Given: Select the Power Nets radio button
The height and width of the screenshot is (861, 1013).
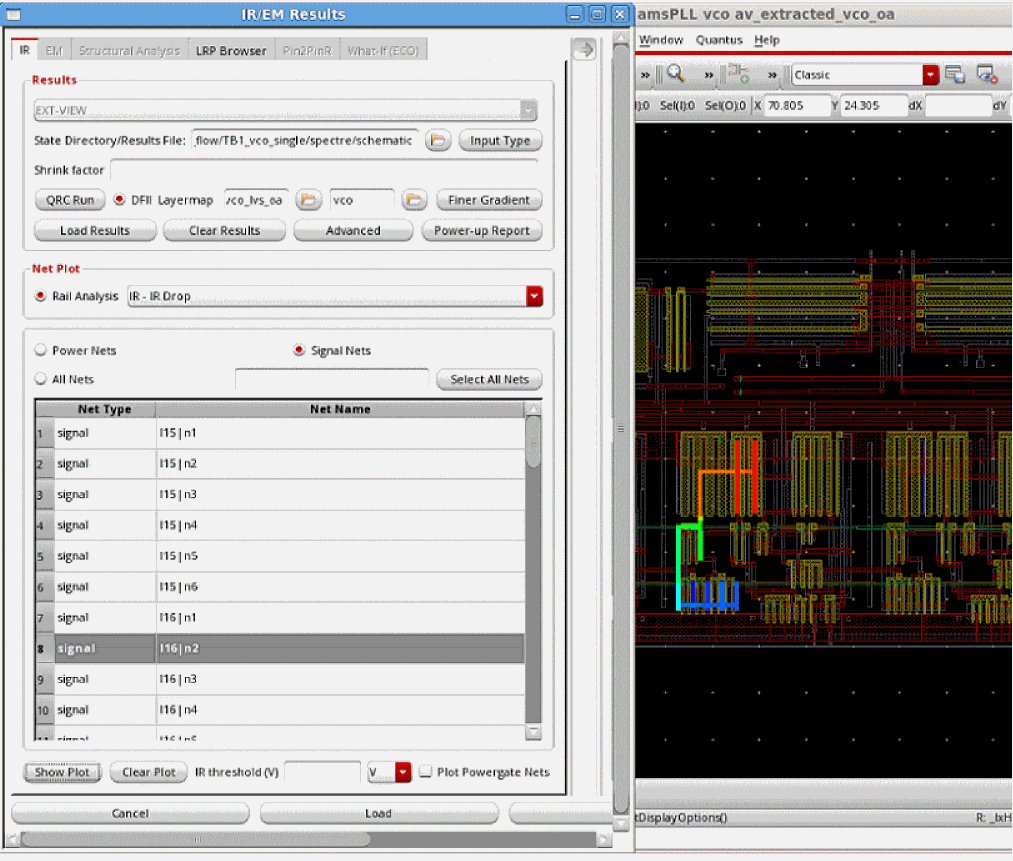Looking at the screenshot, I should point(41,351).
